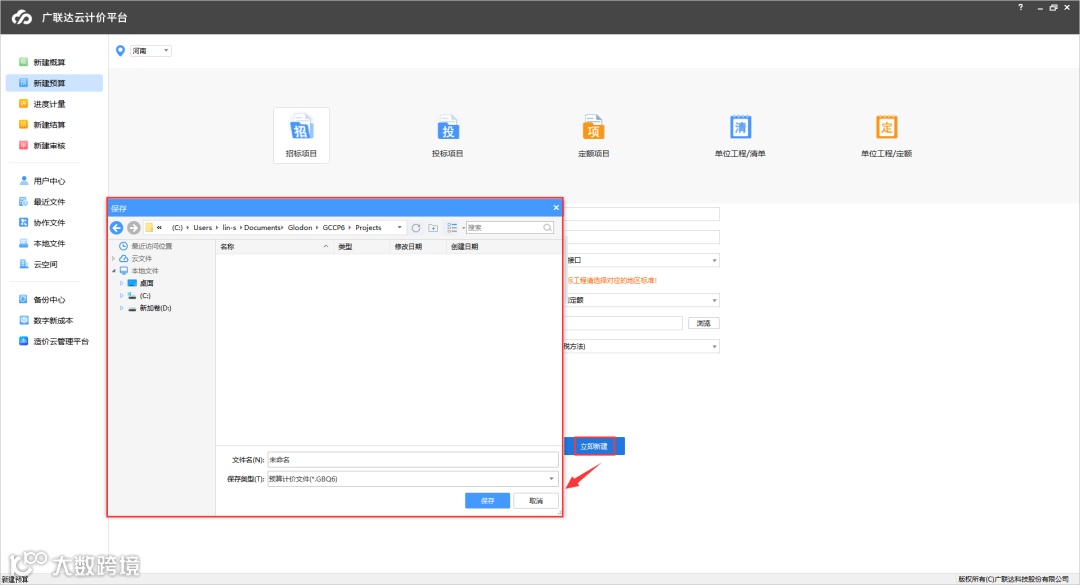Screen dimensions: 1080x585
Task: Sort by the 名称 column header
Action: coord(275,247)
